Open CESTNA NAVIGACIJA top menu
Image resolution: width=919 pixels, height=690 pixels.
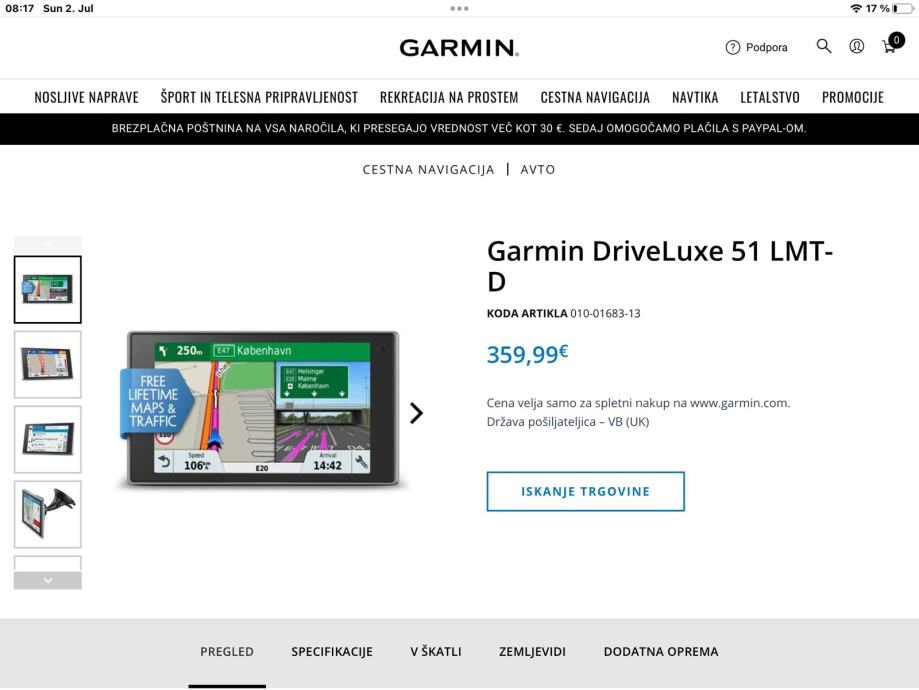click(x=595, y=97)
